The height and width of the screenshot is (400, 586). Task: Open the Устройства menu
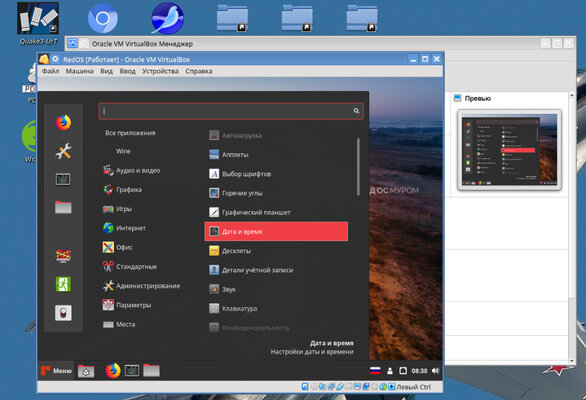coord(160,71)
